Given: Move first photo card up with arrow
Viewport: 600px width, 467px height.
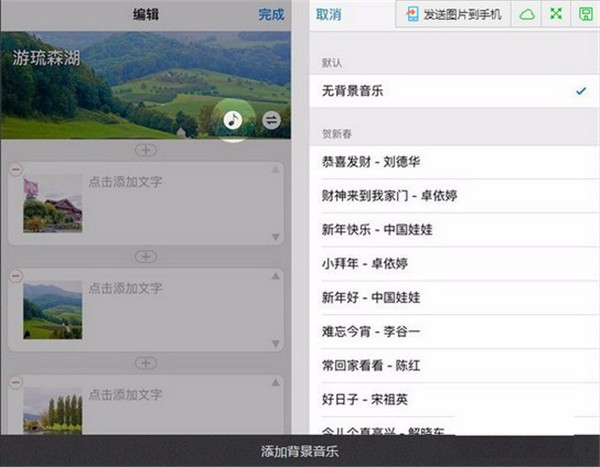Looking at the screenshot, I should tap(276, 171).
